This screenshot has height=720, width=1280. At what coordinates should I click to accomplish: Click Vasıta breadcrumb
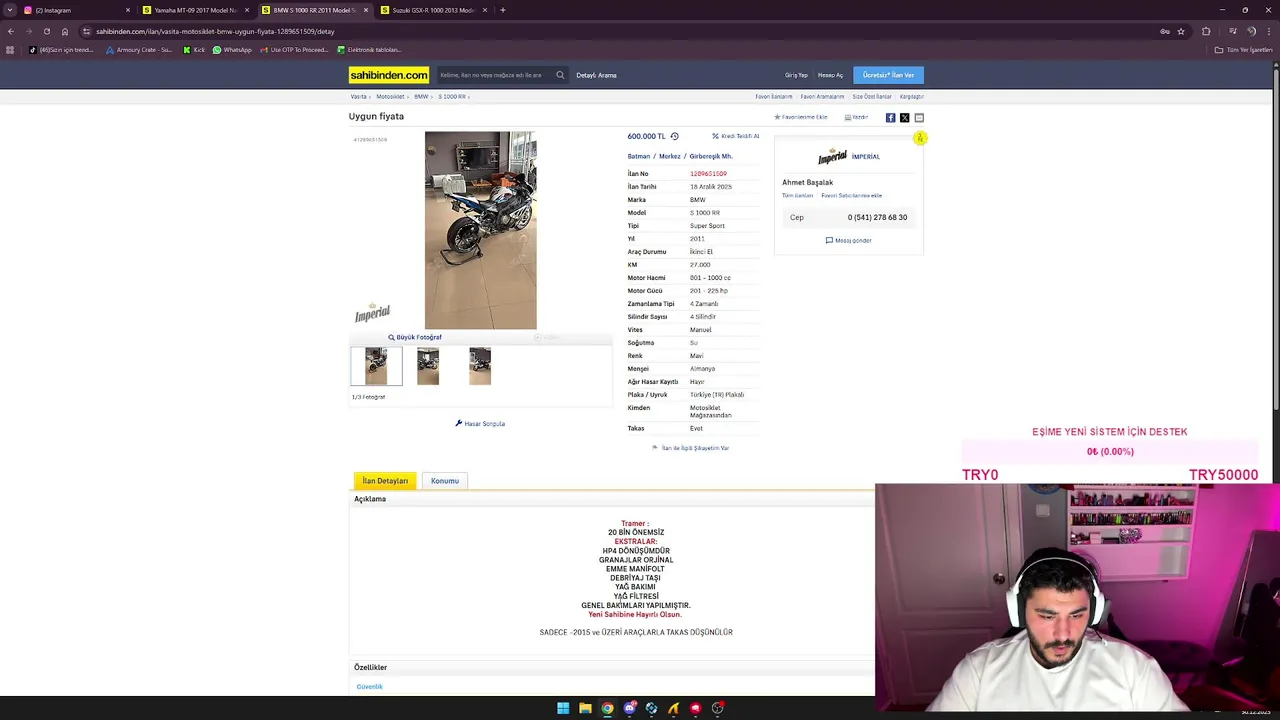point(358,97)
